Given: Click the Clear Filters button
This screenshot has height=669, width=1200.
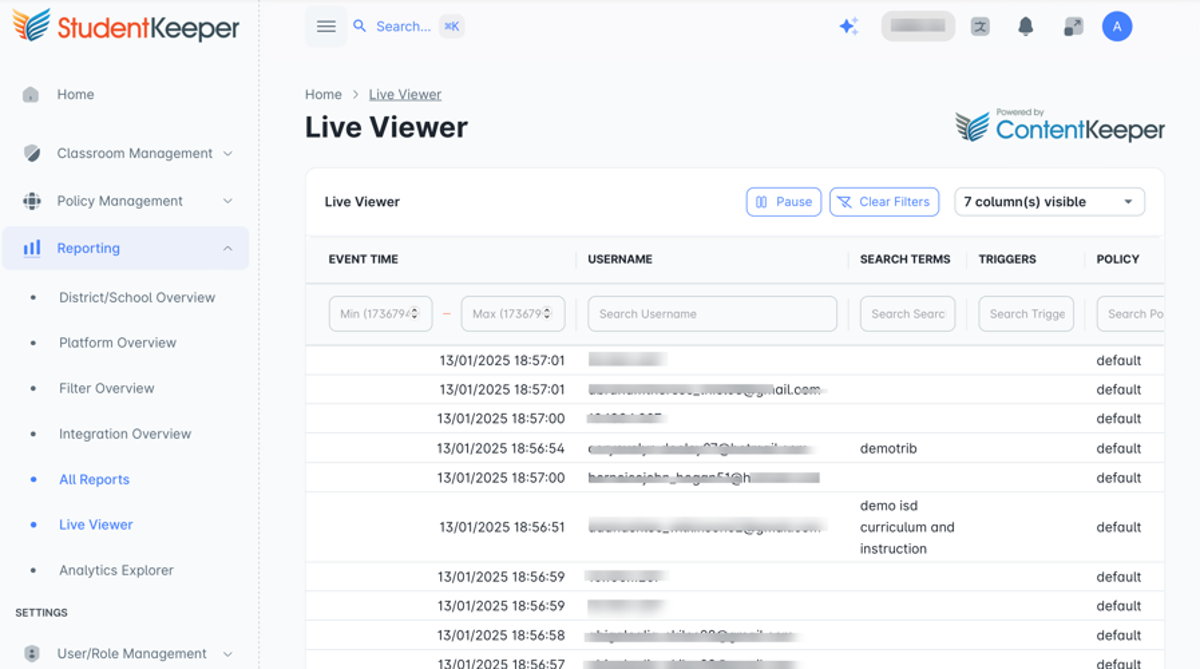Looking at the screenshot, I should (x=884, y=201).
